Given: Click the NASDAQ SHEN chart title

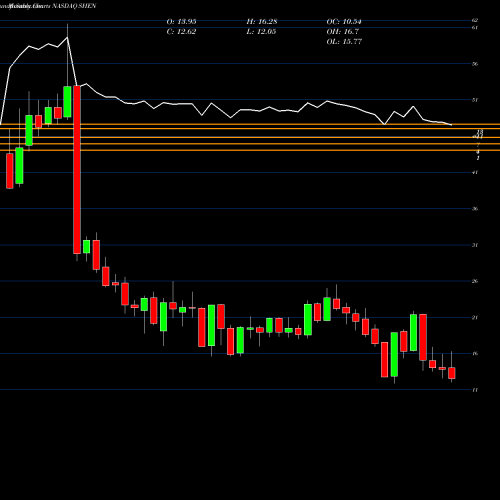Looking at the screenshot, I should point(73,6).
